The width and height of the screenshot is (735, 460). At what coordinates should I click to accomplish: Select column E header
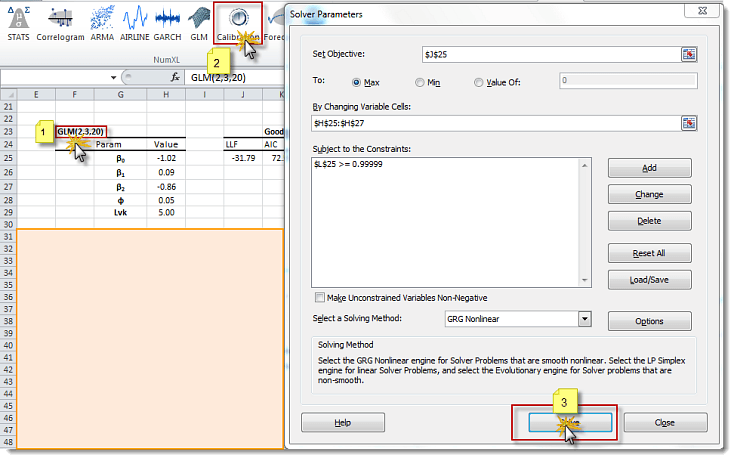click(x=36, y=95)
